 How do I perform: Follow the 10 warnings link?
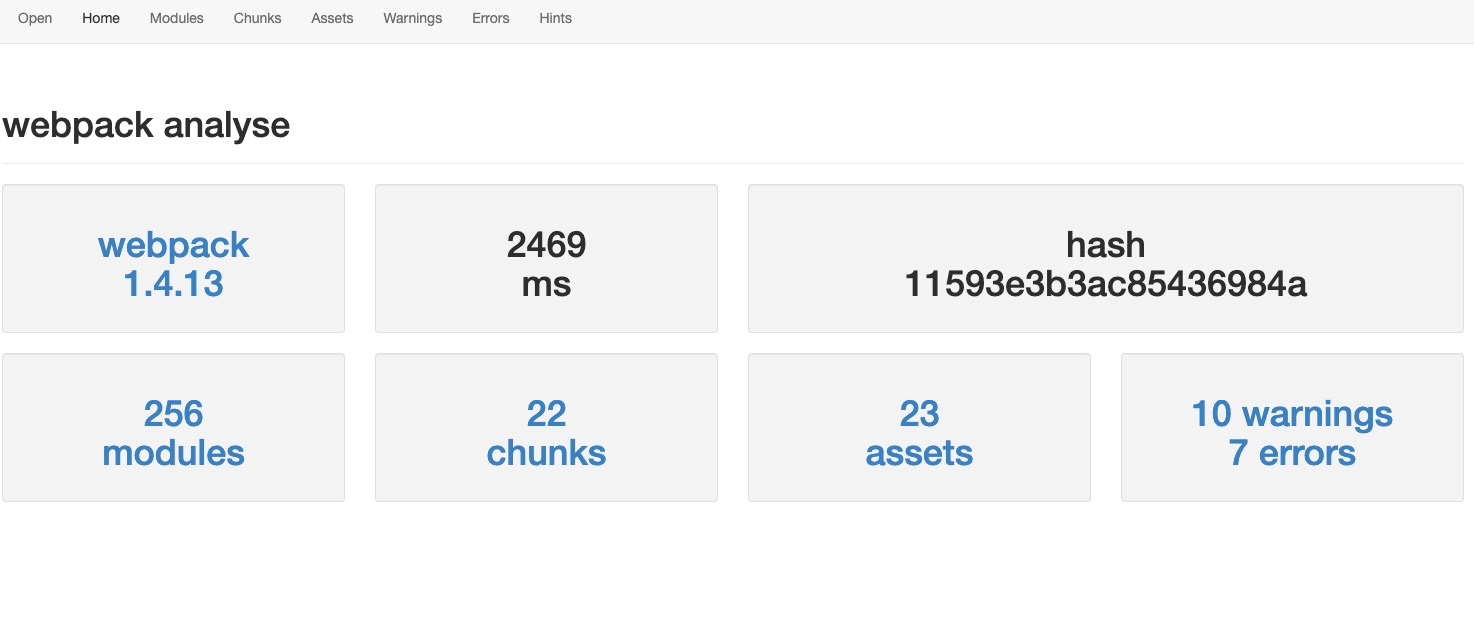[1292, 414]
